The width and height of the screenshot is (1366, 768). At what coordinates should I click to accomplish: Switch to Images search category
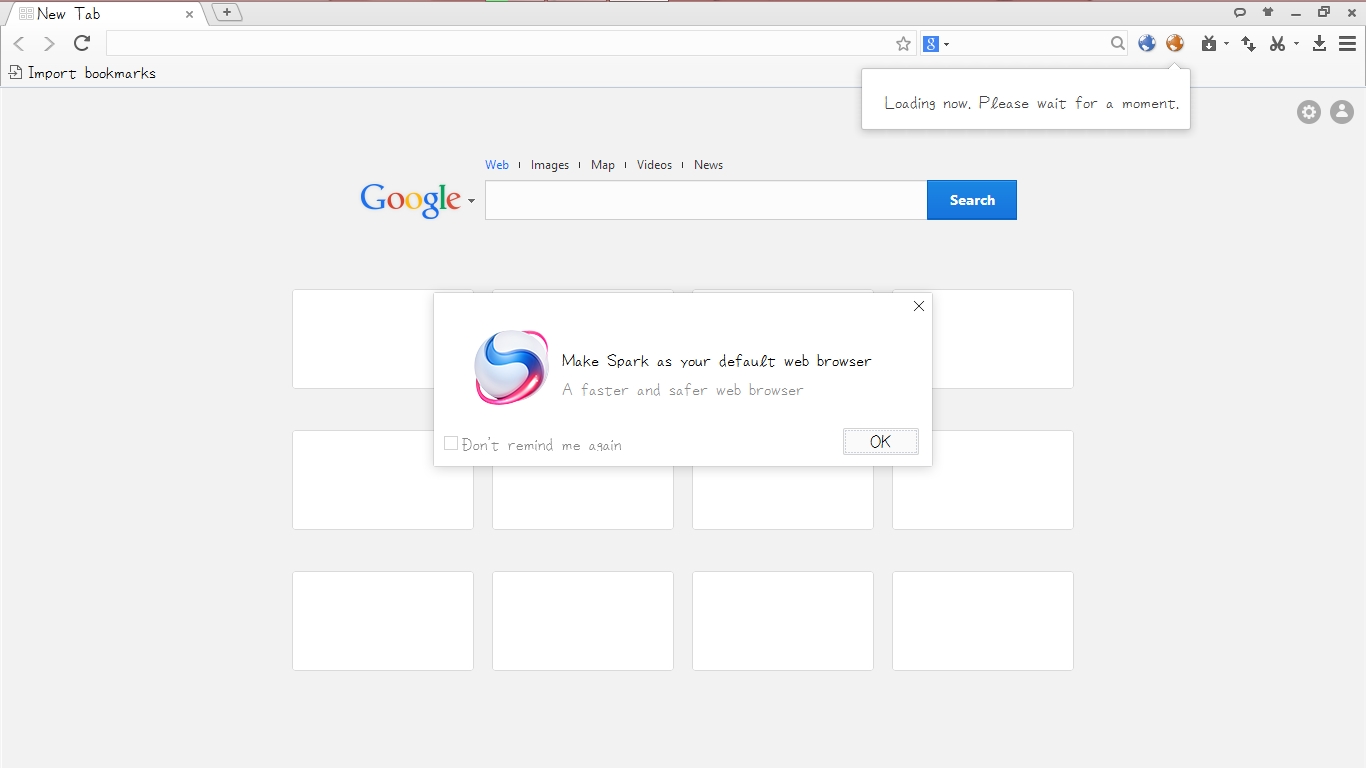(x=550, y=165)
